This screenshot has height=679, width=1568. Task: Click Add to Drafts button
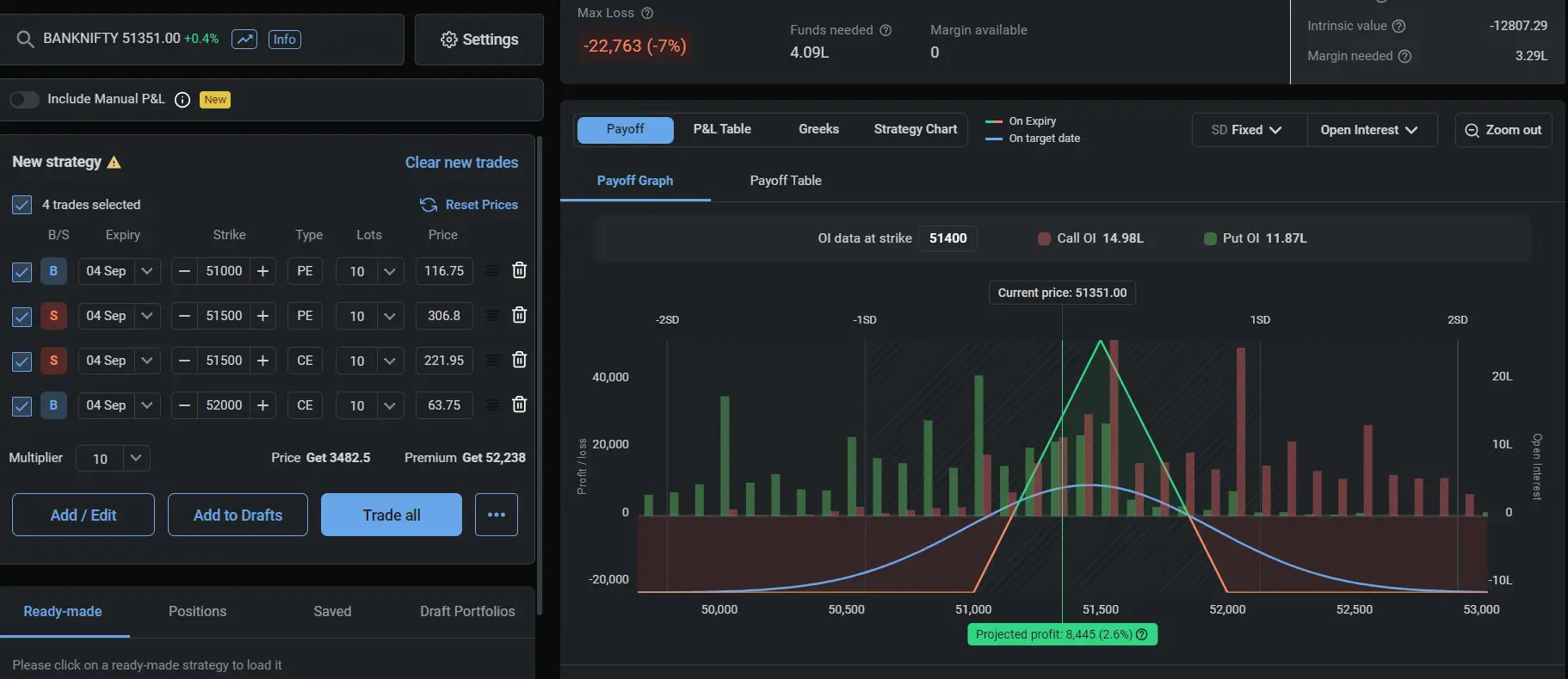tap(238, 515)
